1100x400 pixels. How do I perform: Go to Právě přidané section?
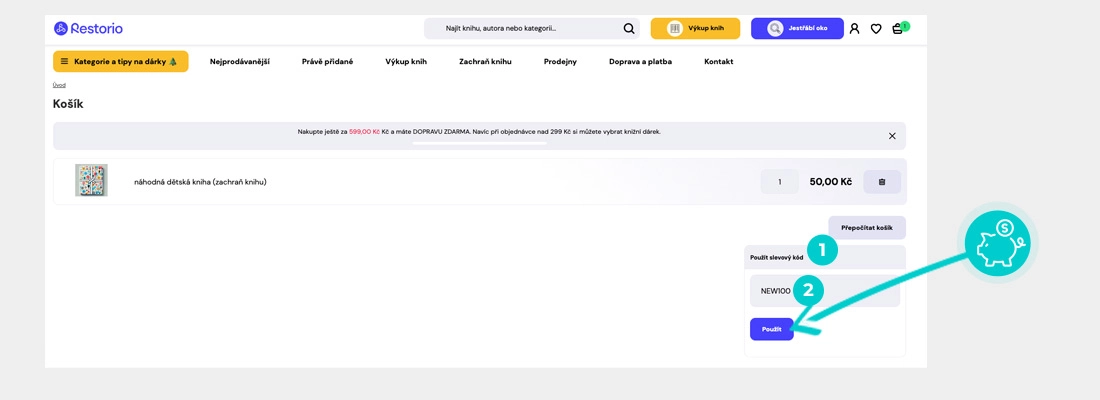(x=327, y=62)
